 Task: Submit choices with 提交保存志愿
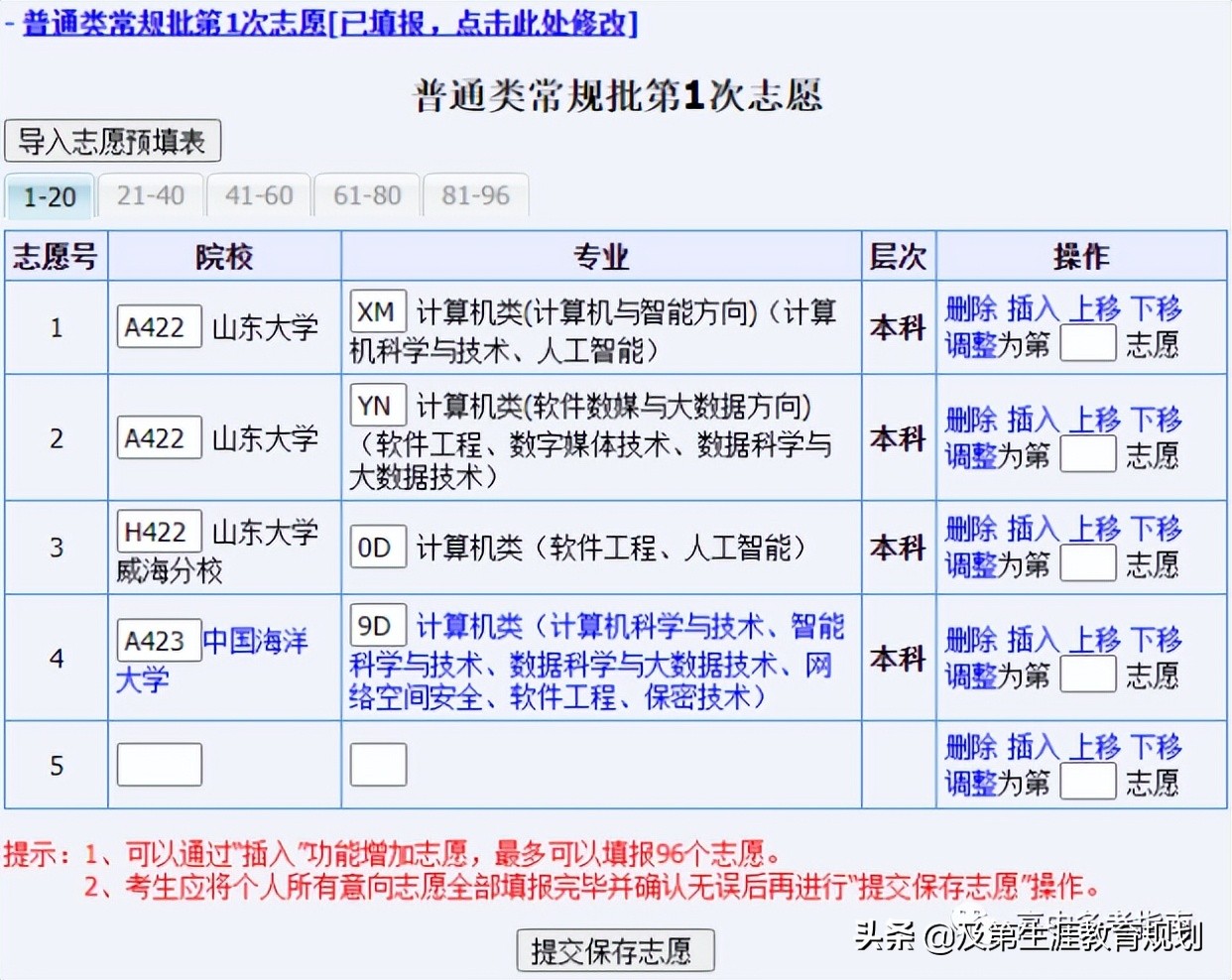[615, 949]
